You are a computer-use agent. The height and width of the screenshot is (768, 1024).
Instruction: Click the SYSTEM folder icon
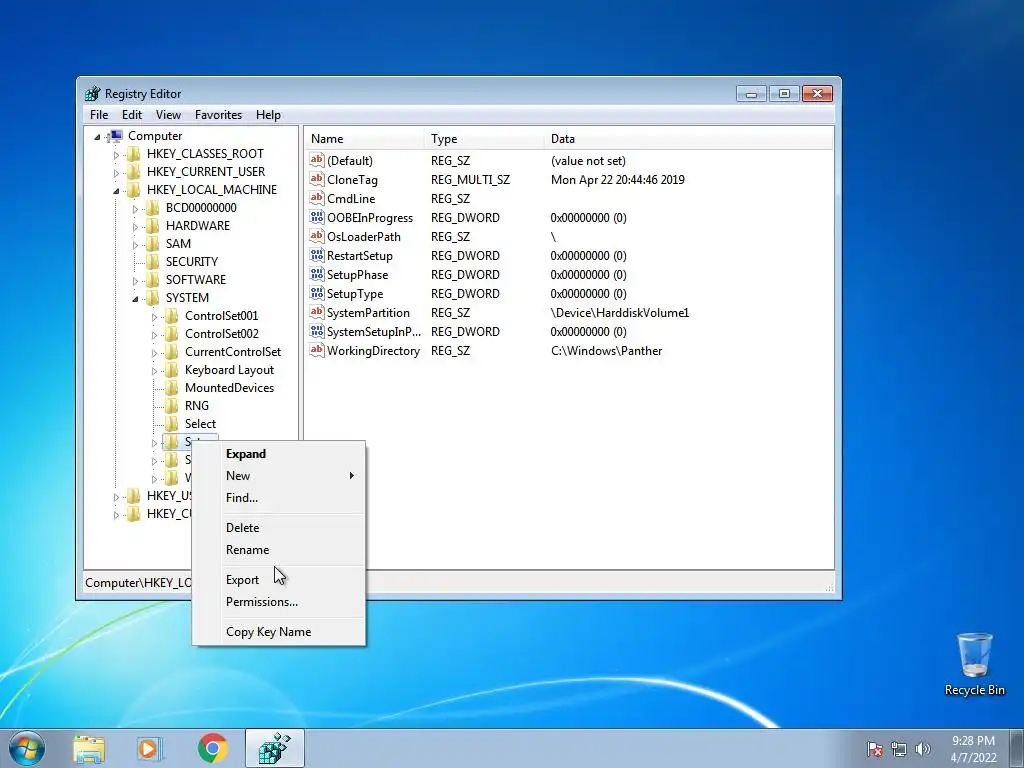[153, 298]
